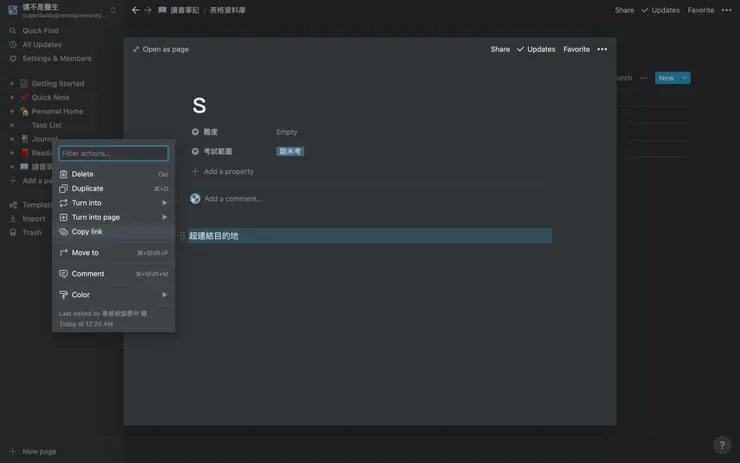Choose Copy link from the block menu
Viewport: 740px width, 463px height.
[x=113, y=232]
